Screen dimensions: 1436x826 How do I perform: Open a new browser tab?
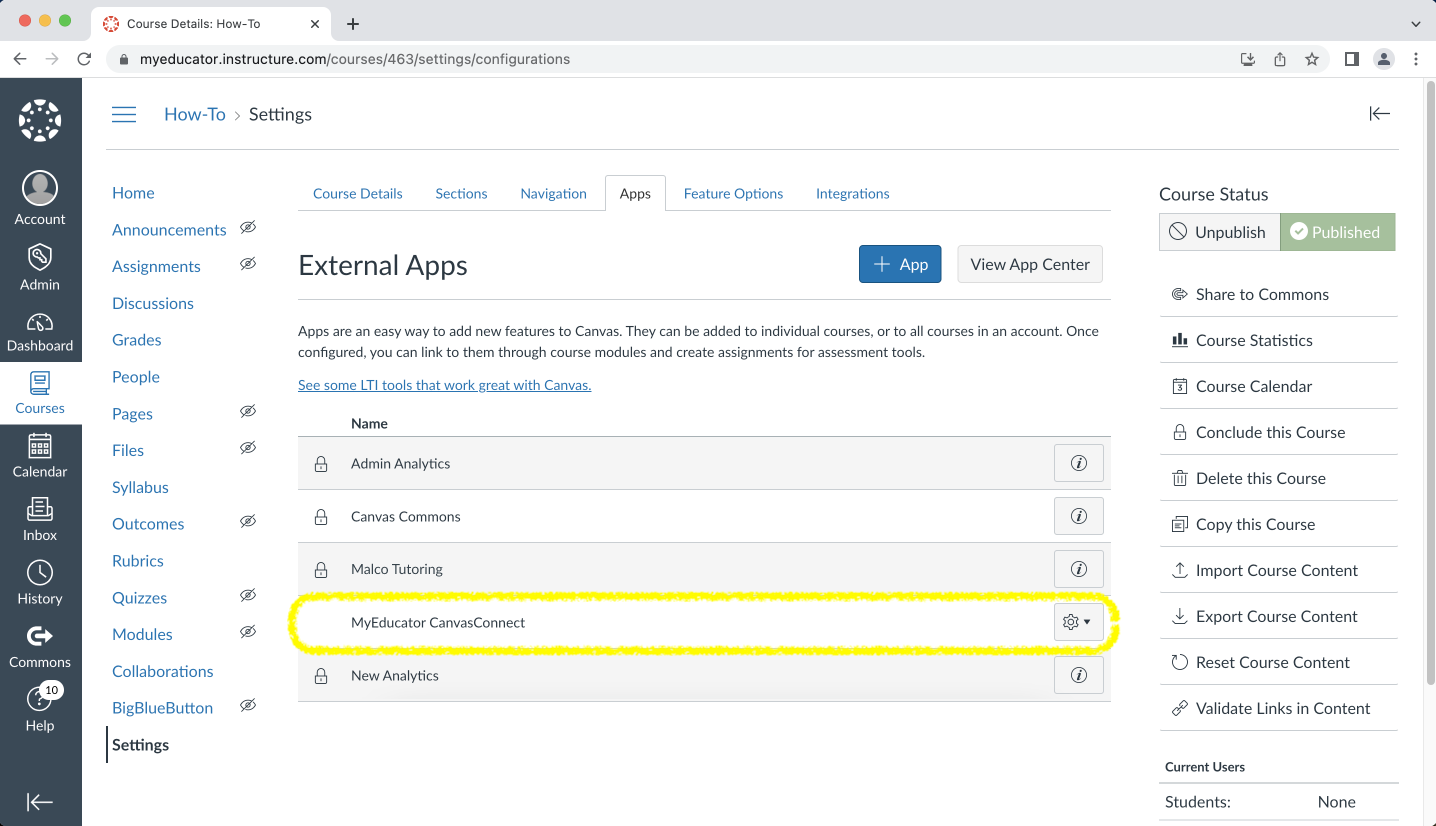[x=352, y=23]
